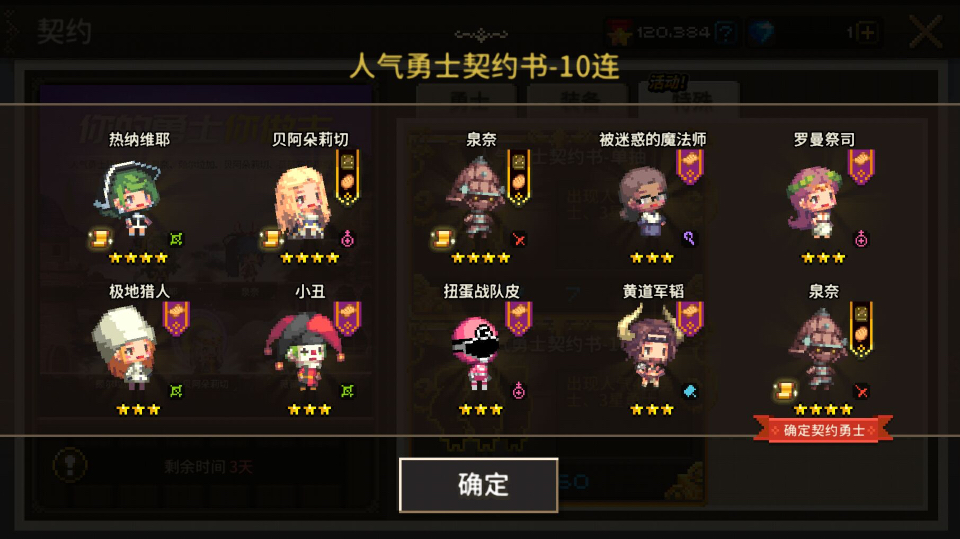Click the blue class icon under 黄道军韬
960x539 pixels.
690,391
